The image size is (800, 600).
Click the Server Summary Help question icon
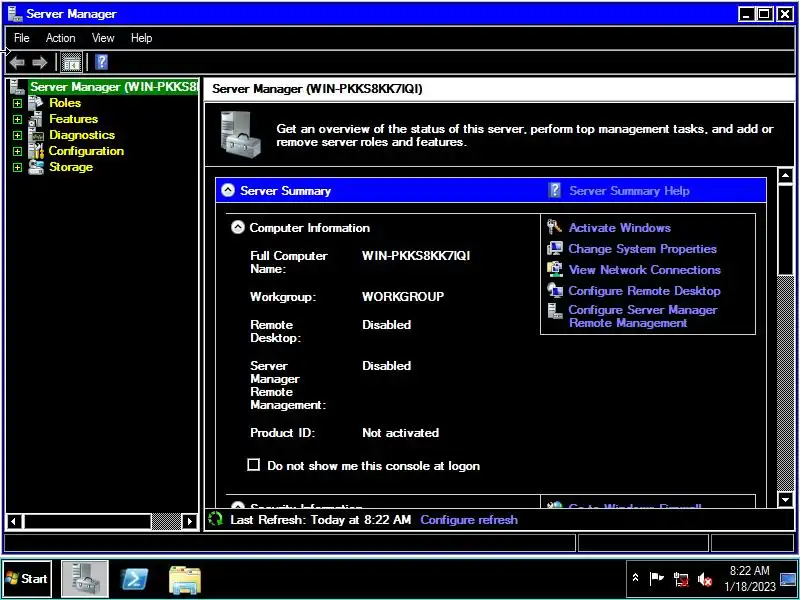point(555,190)
